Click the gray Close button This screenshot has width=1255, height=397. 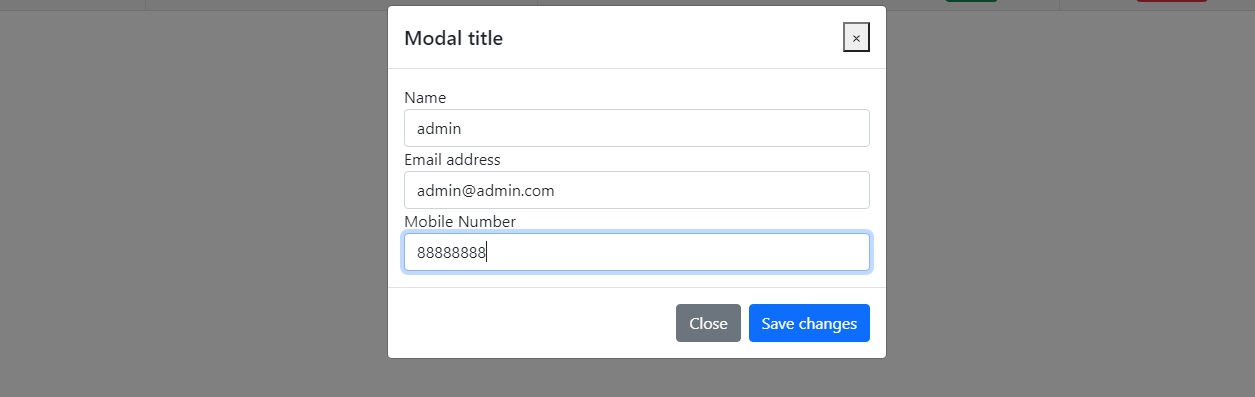click(708, 323)
